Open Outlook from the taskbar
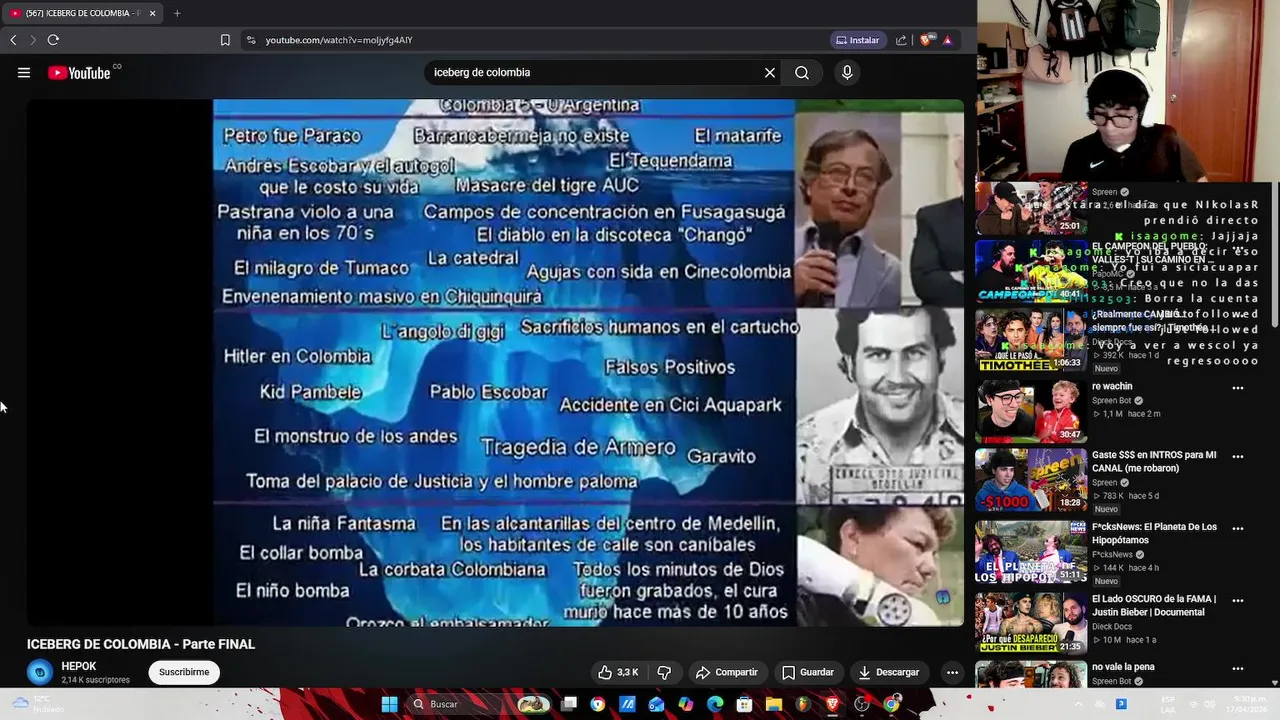The width and height of the screenshot is (1280, 720). pyautogui.click(x=656, y=704)
